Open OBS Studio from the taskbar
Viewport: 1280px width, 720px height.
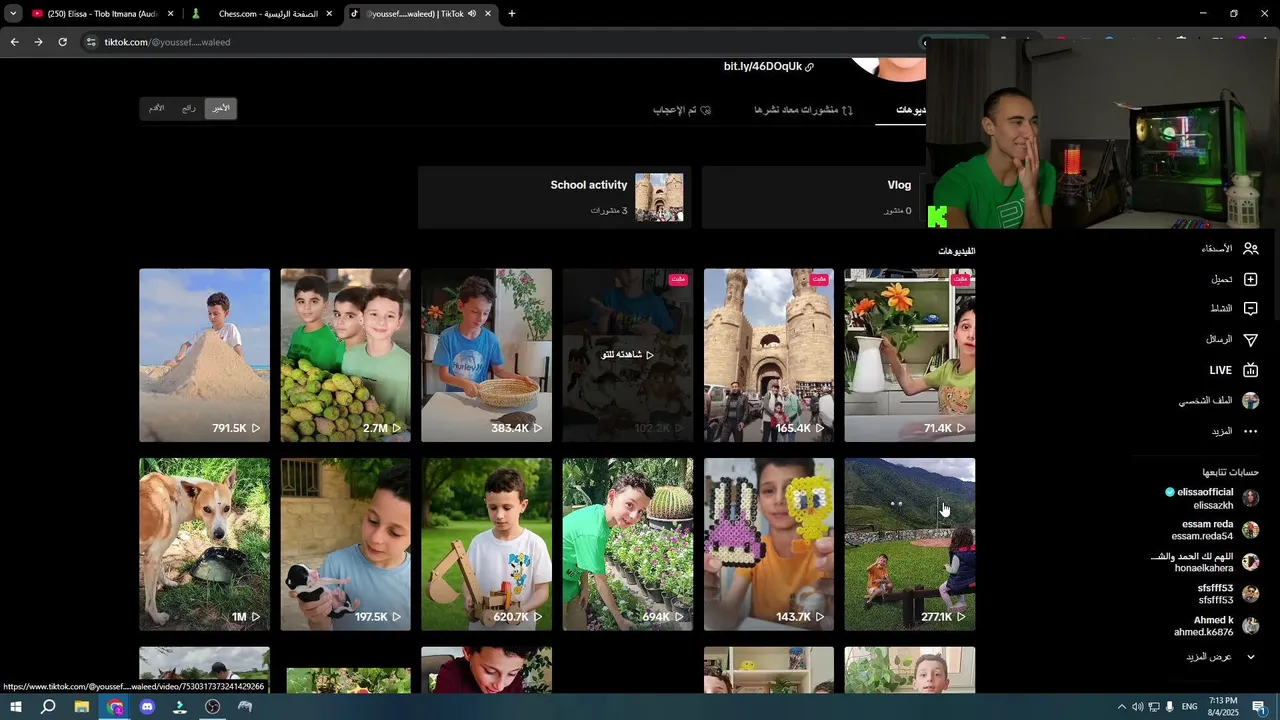pyautogui.click(x=212, y=707)
